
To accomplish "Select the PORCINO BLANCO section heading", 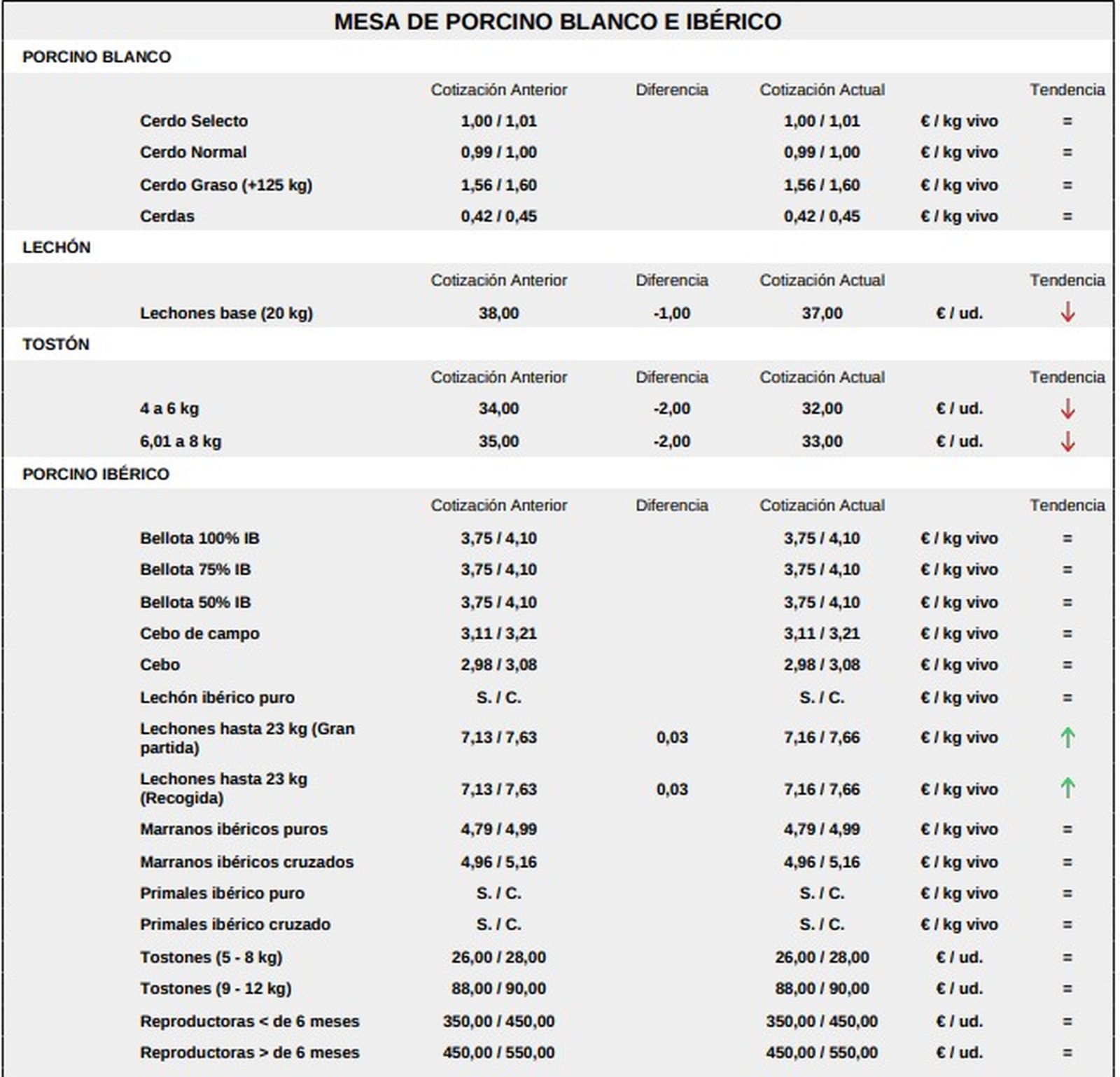I will point(97,57).
